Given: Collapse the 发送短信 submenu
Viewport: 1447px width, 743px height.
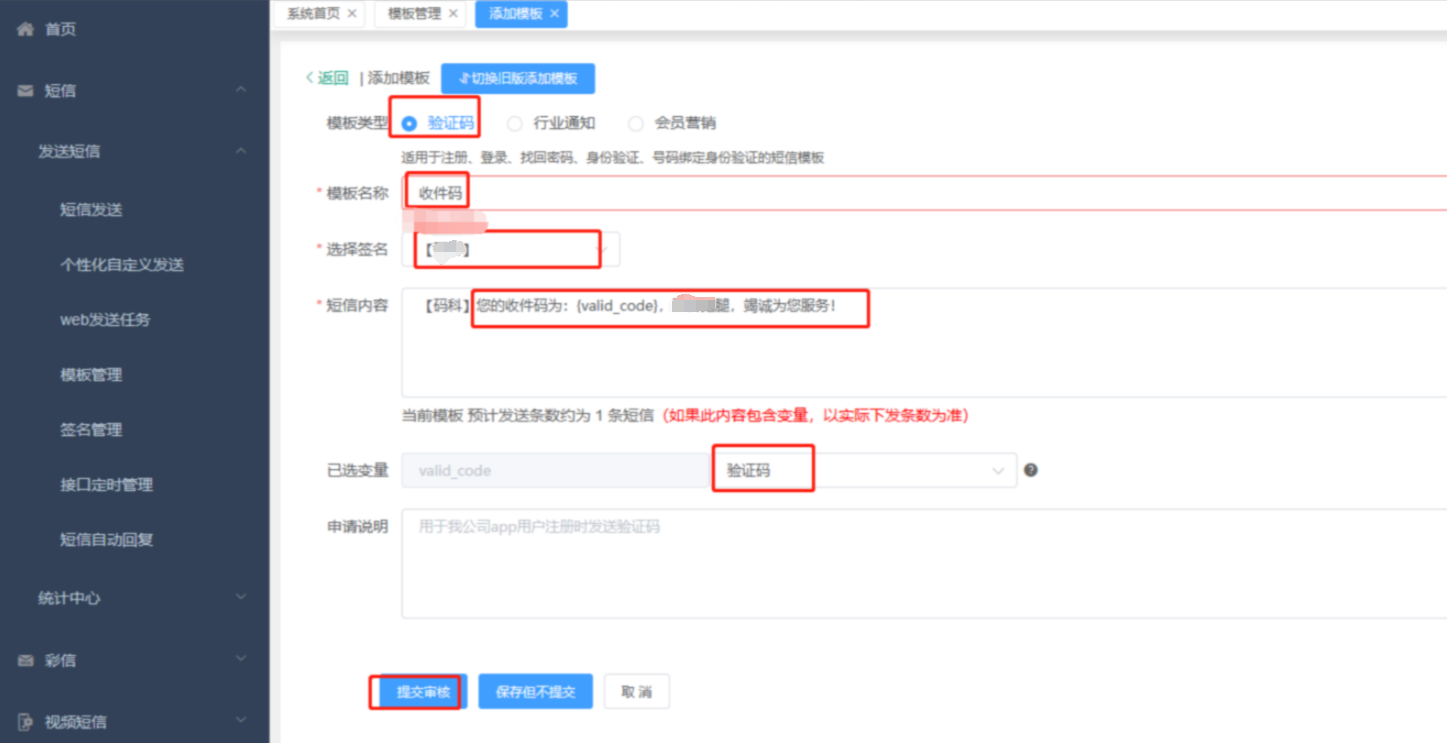Looking at the screenshot, I should point(241,152).
